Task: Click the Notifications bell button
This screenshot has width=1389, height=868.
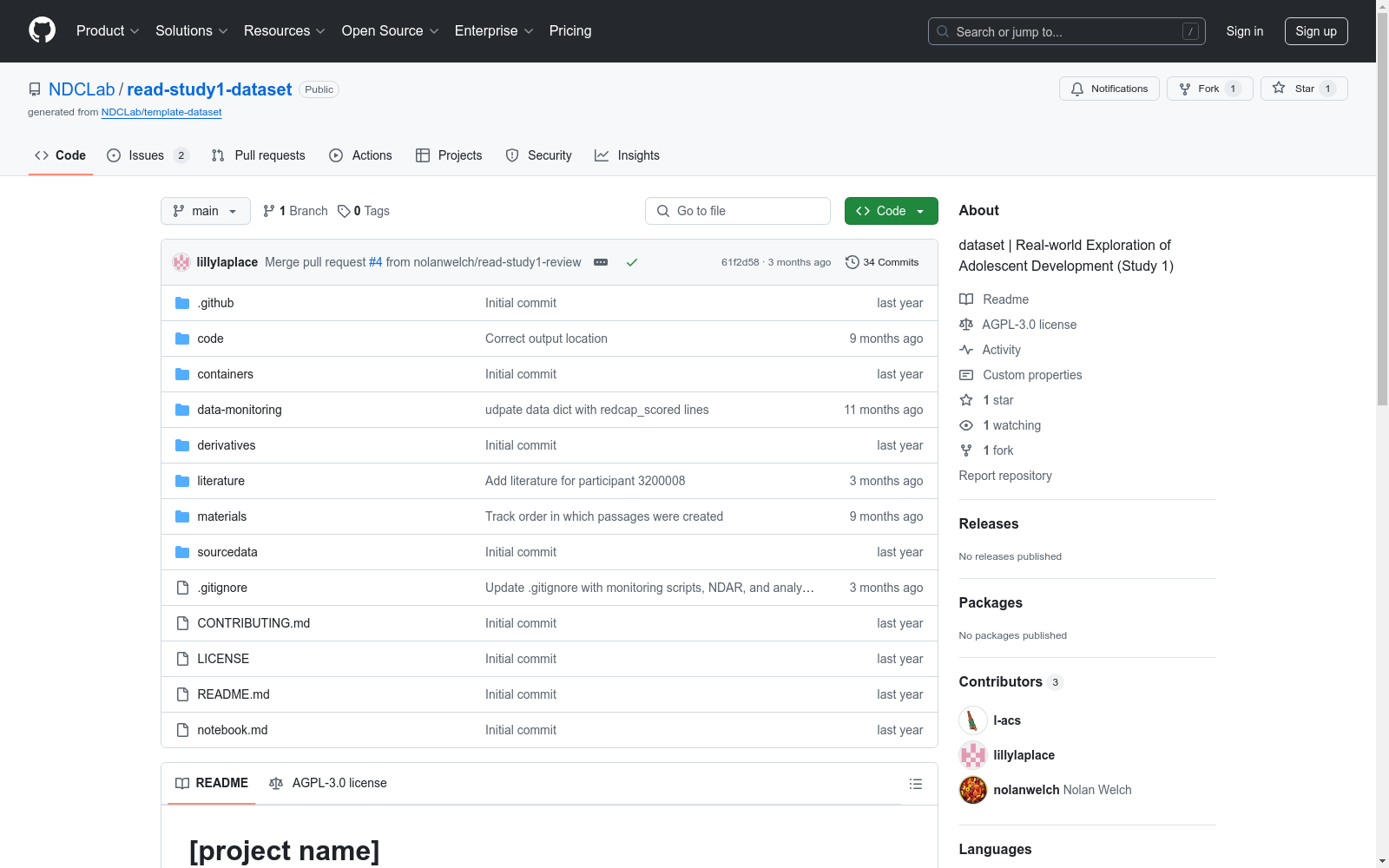Action: (1109, 89)
